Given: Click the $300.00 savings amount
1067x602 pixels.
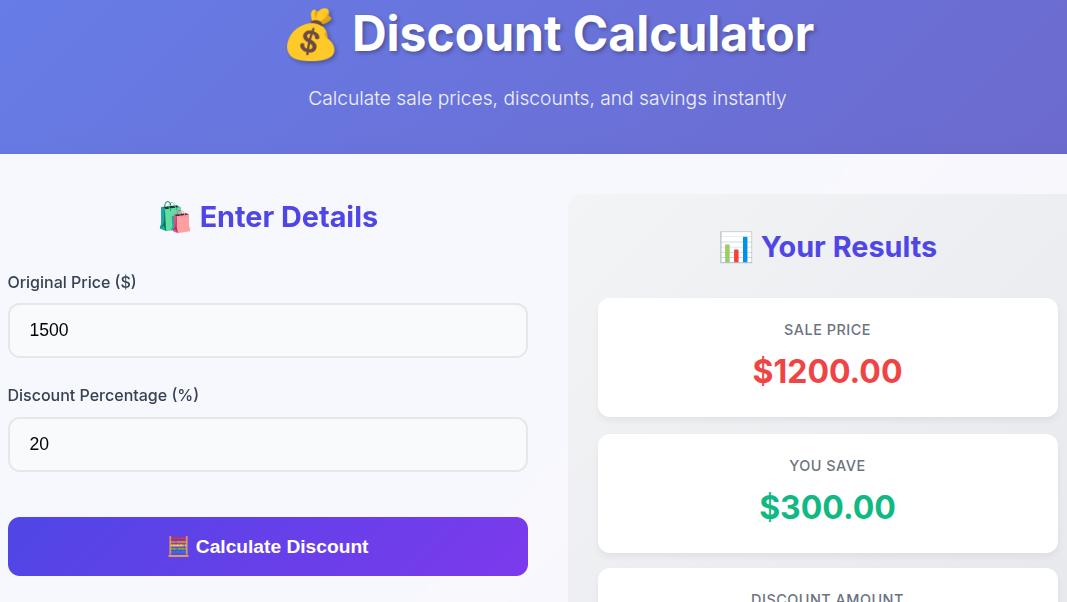Looking at the screenshot, I should (x=827, y=507).
